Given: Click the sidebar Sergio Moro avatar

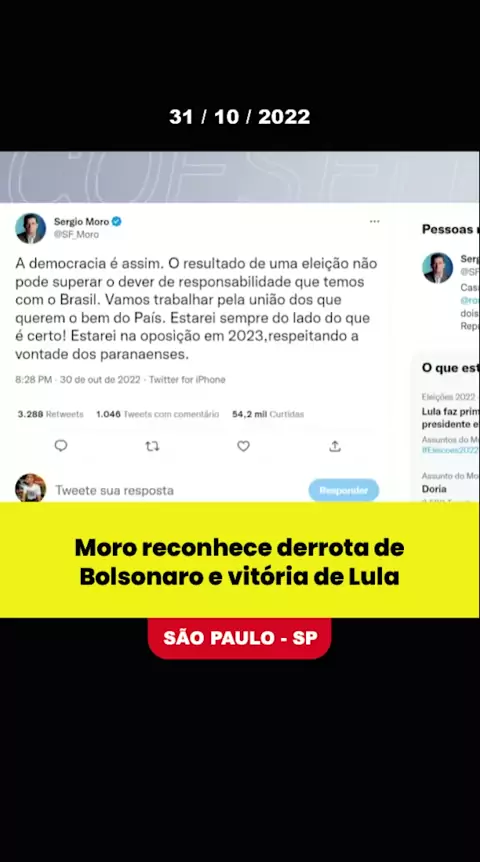Looking at the screenshot, I should [438, 268].
